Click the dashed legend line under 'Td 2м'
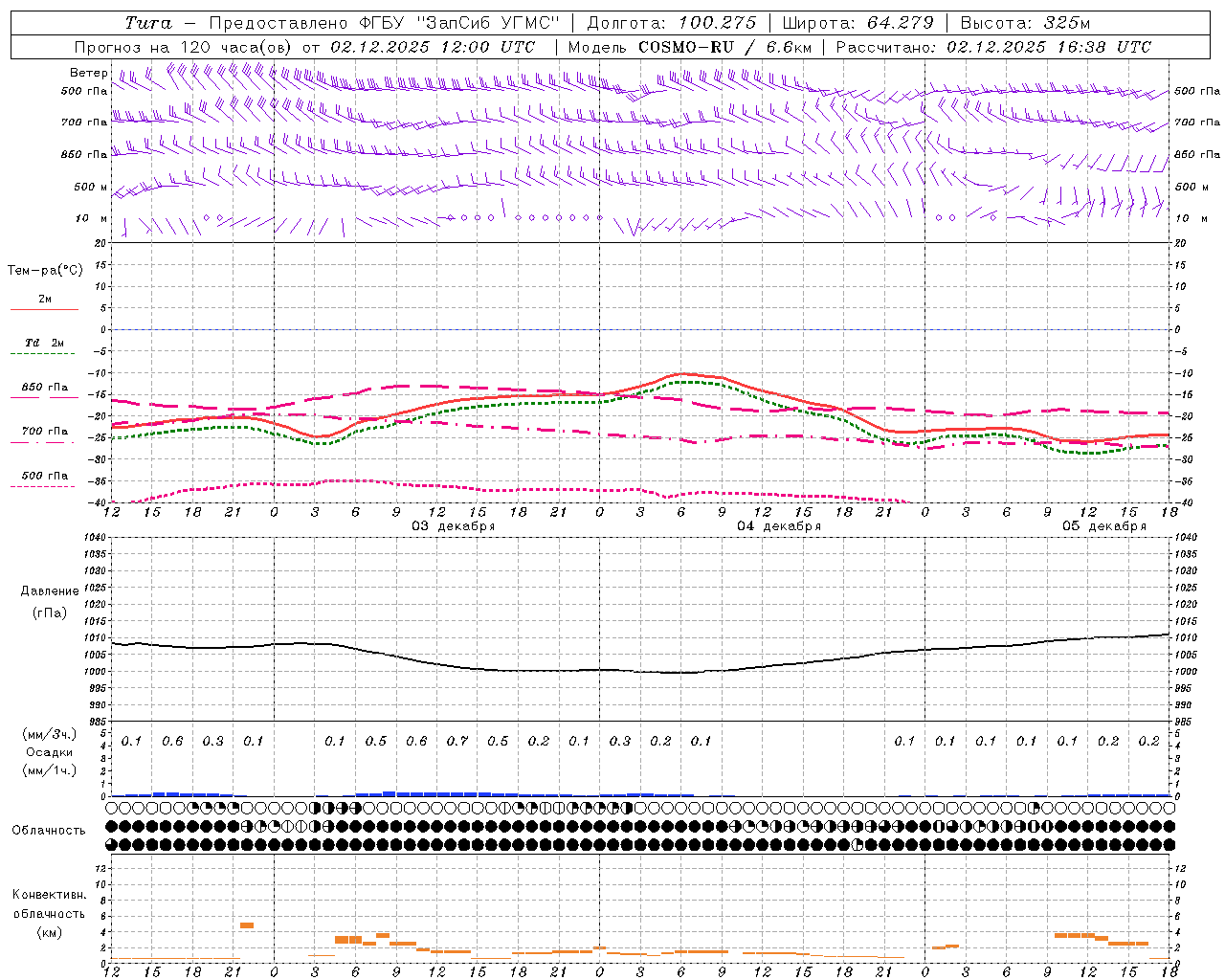 43,354
